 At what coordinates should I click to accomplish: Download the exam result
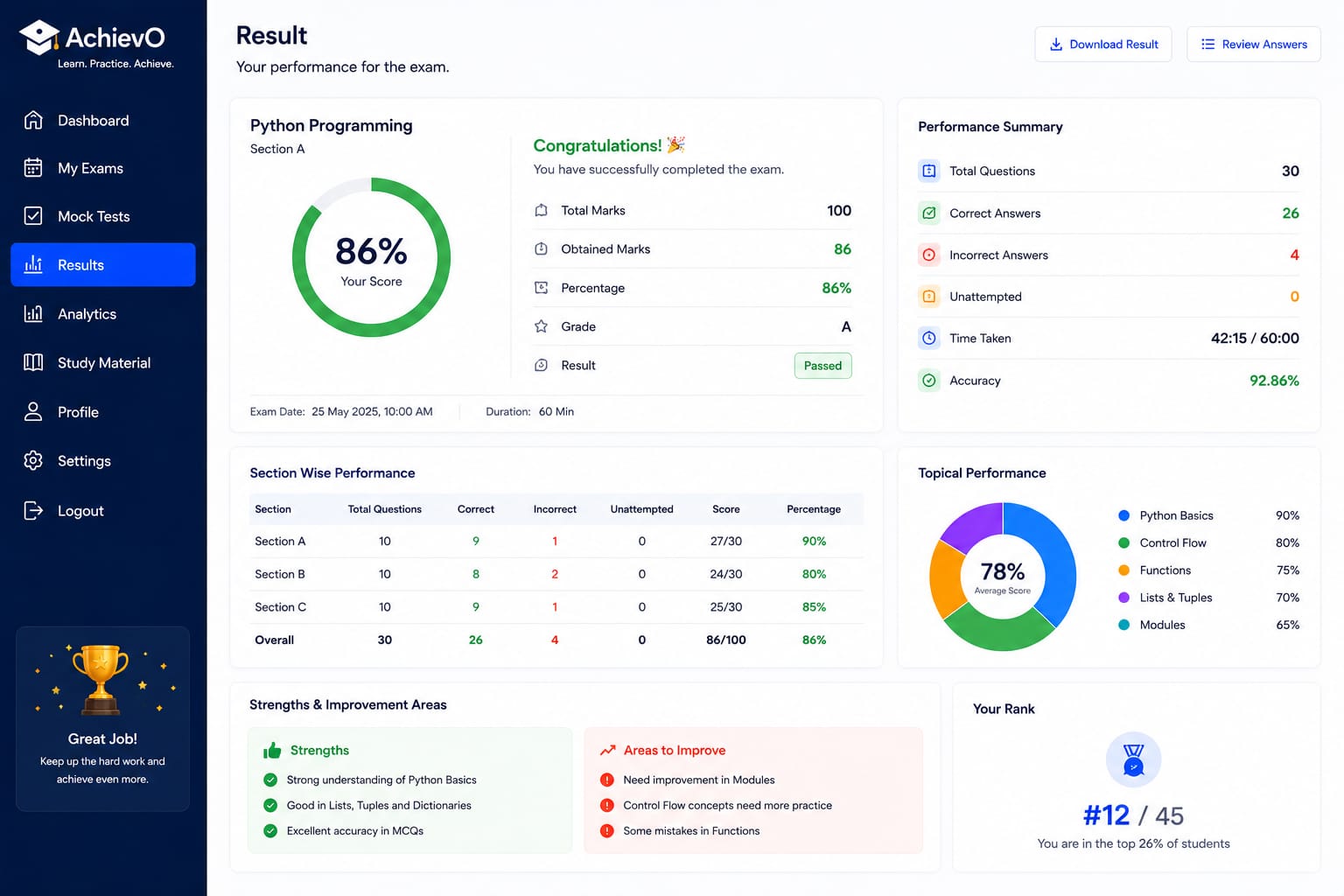(1103, 44)
